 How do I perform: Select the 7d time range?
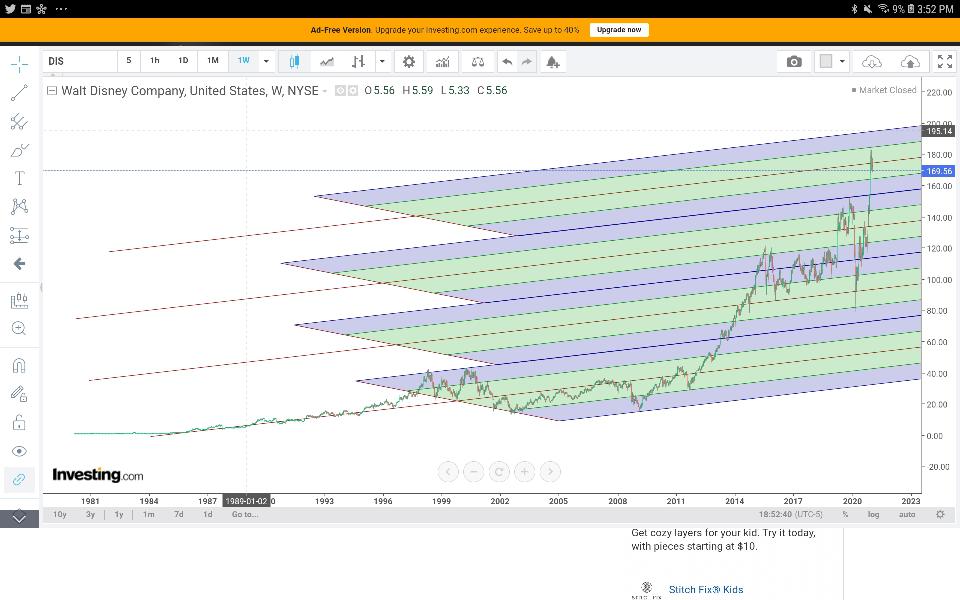pyautogui.click(x=179, y=514)
